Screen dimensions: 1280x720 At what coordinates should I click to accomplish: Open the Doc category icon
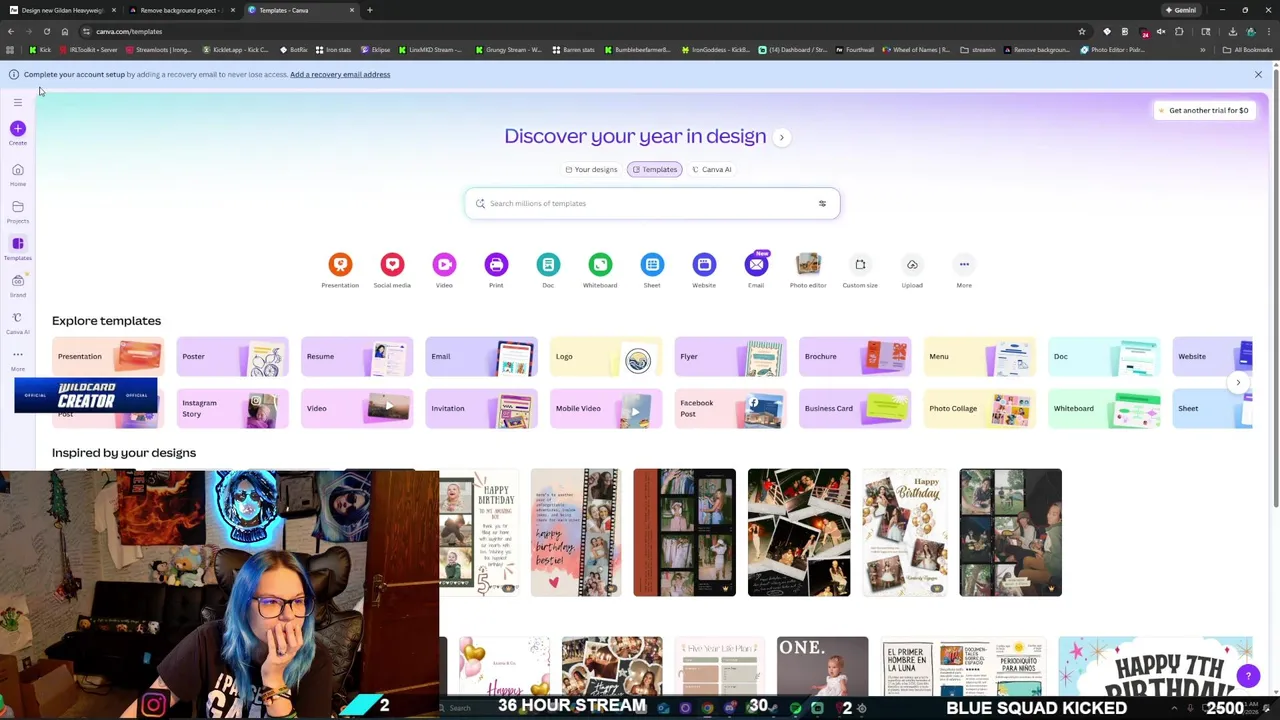pyautogui.click(x=548, y=264)
